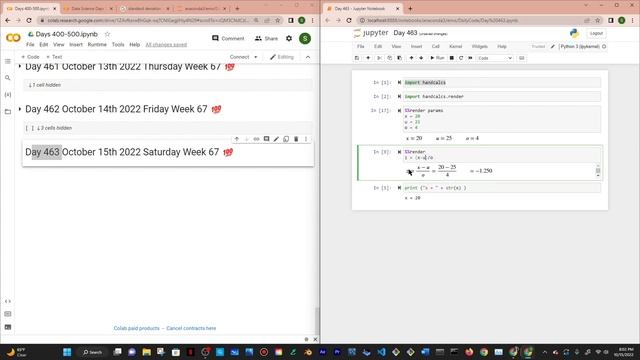Image resolution: width=640 pixels, height=360 pixels.
Task: Open Jupyter File menu
Action: click(x=360, y=47)
